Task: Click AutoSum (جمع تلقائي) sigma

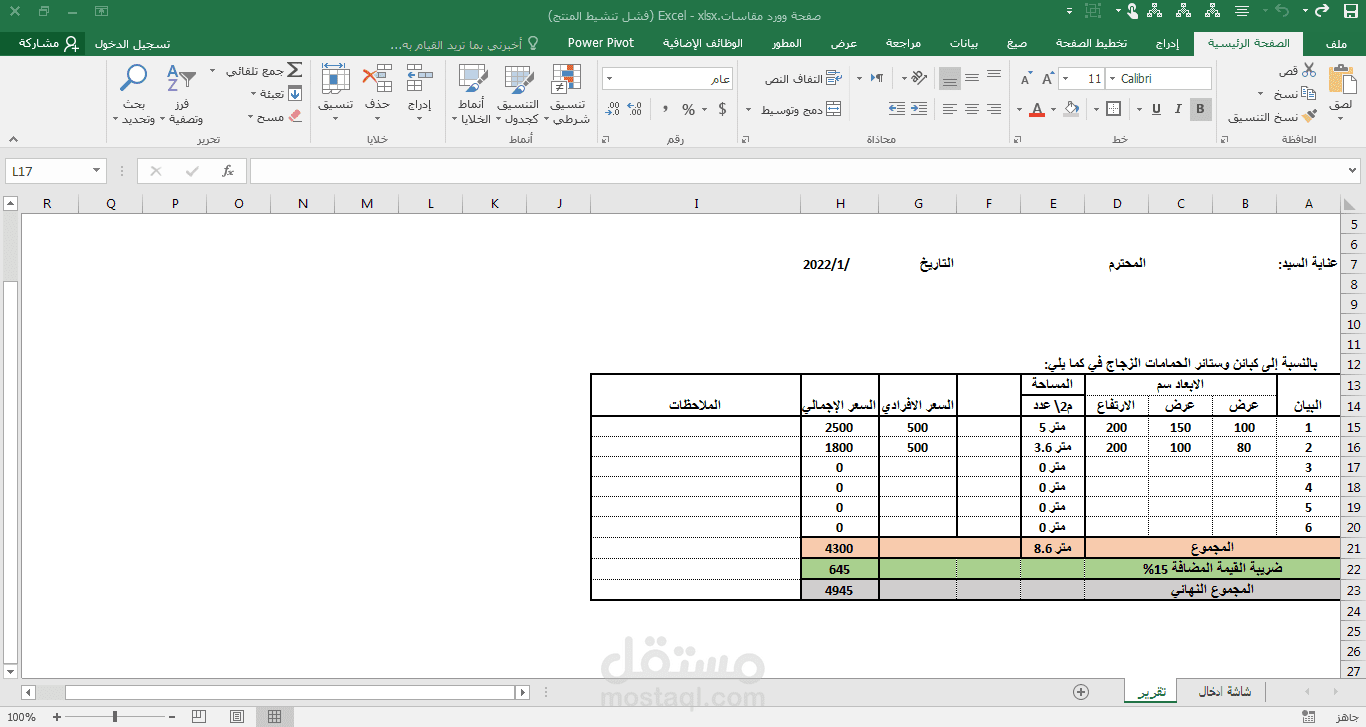Action: click(294, 71)
